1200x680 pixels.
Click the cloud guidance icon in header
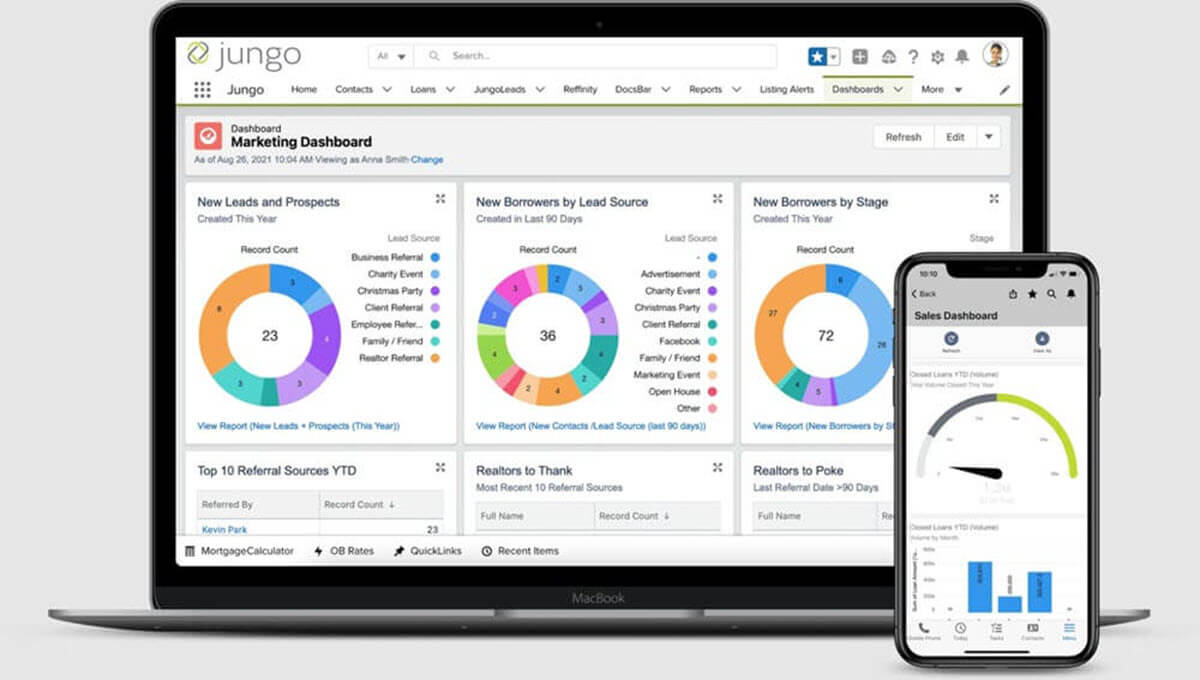point(888,57)
